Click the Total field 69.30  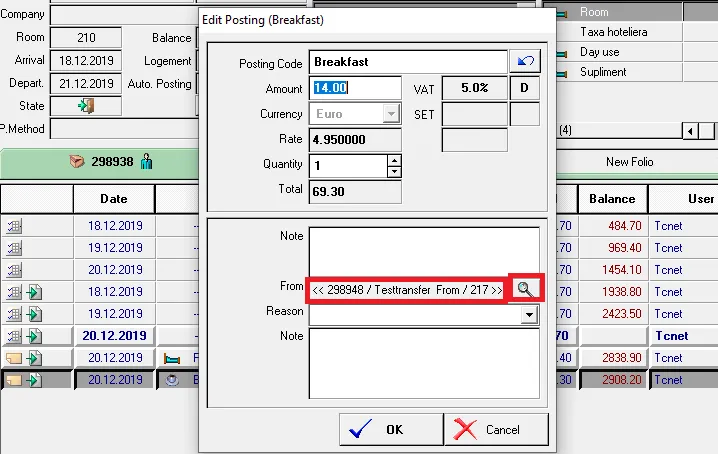[355, 191]
